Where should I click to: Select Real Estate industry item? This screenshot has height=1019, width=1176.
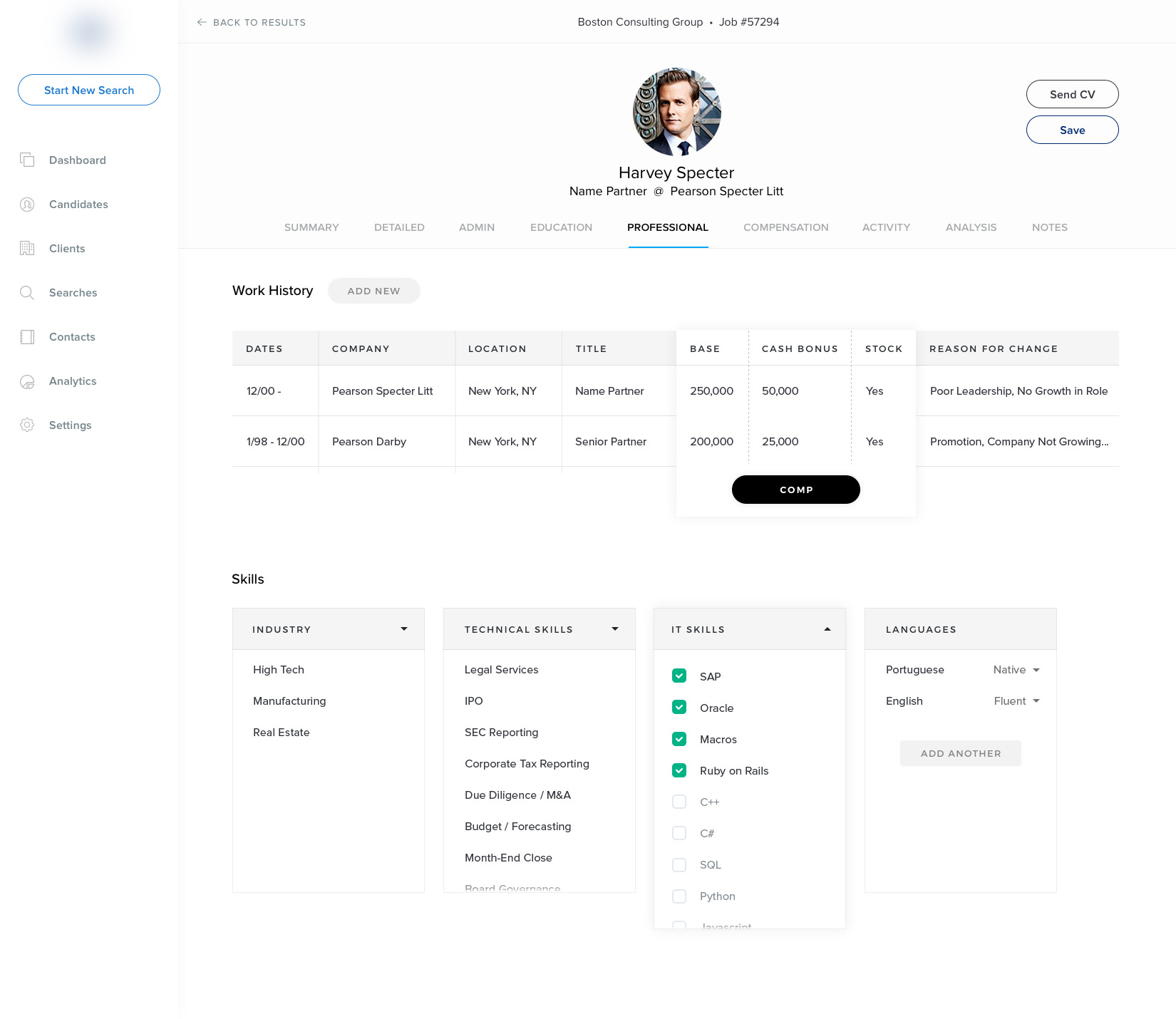click(282, 733)
